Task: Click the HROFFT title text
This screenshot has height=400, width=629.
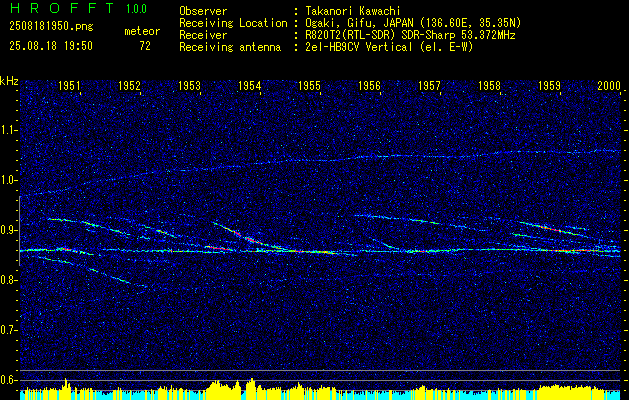Action: click(x=61, y=8)
